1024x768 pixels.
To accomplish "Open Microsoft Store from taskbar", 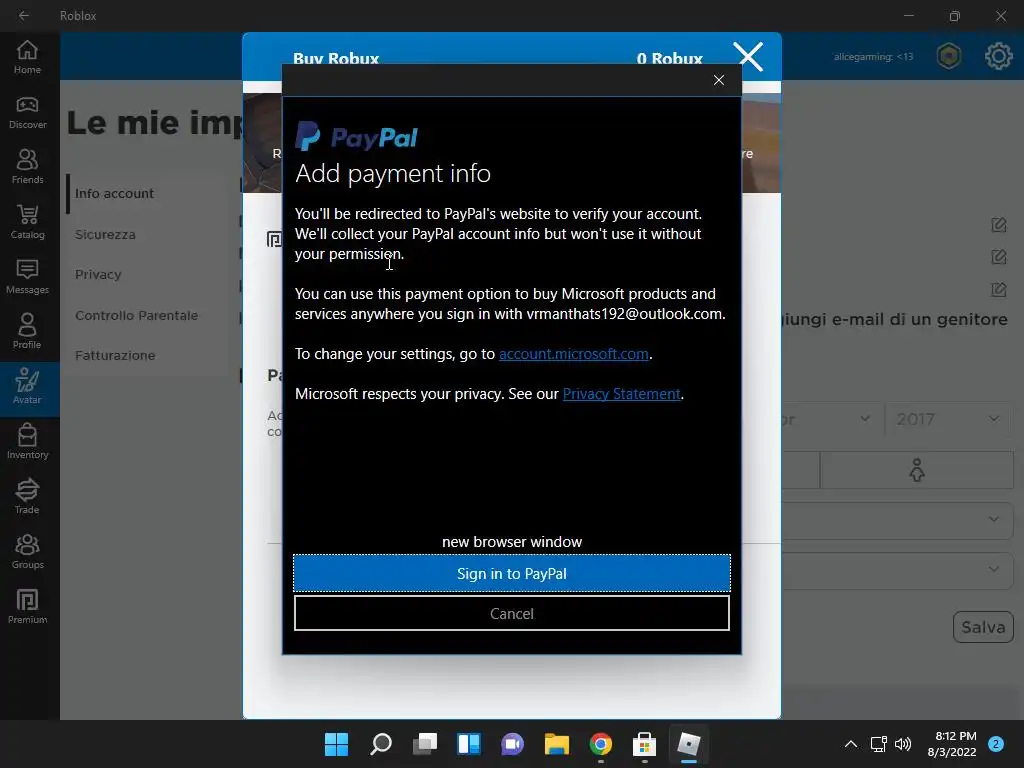I will (645, 744).
